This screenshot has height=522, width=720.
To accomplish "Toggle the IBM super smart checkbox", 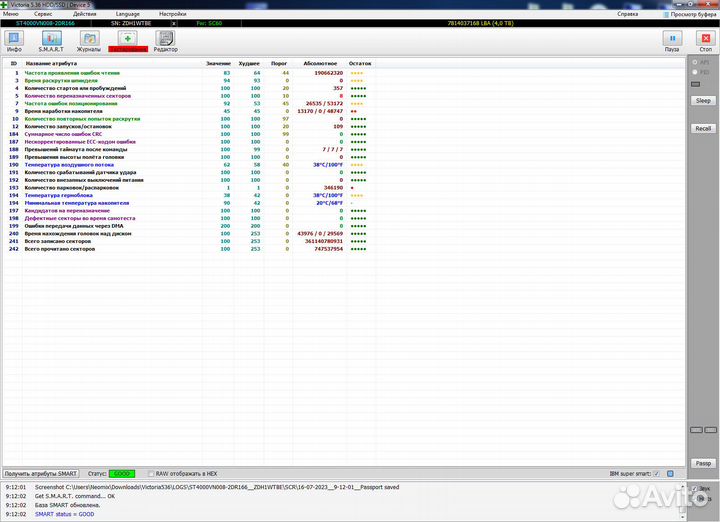I will click(657, 473).
